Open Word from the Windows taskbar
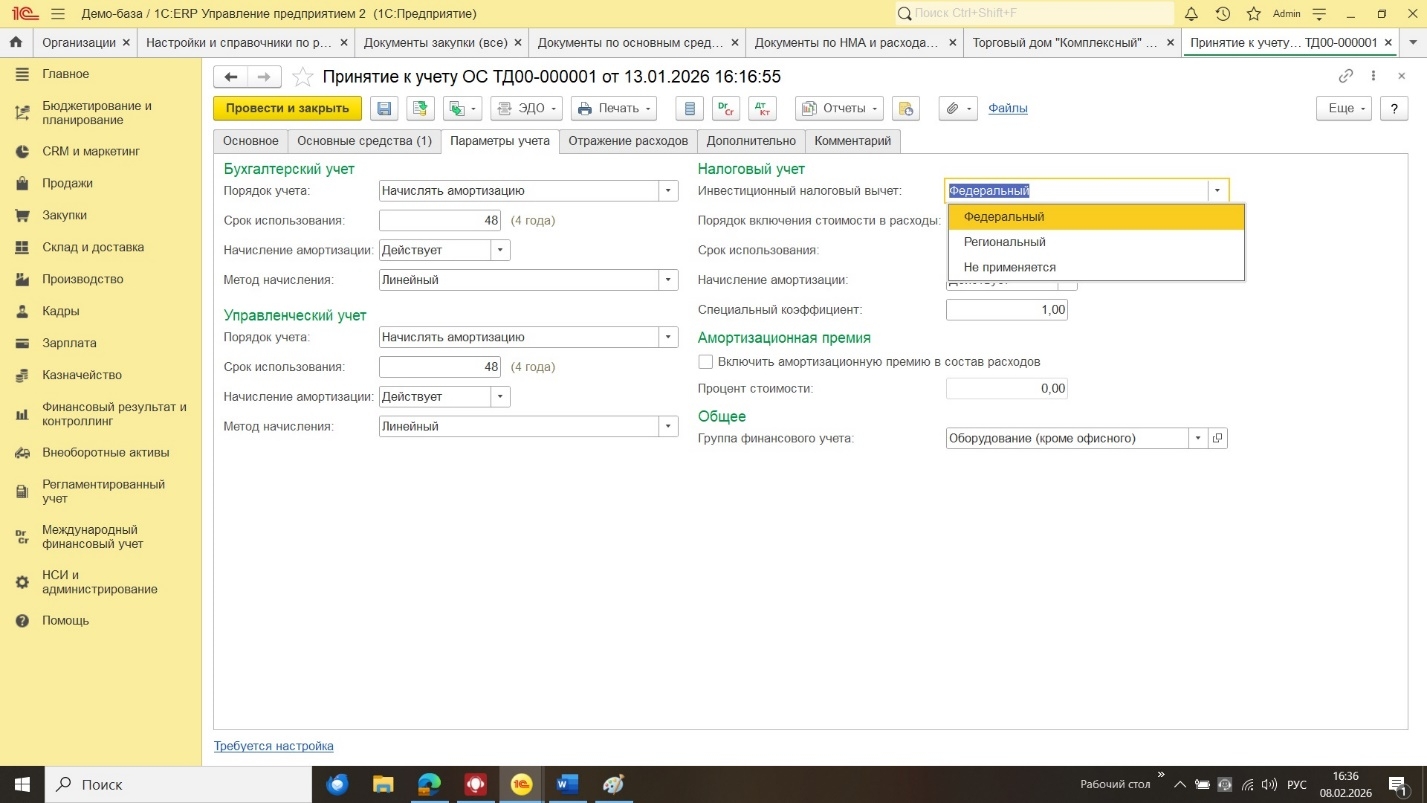 click(567, 784)
